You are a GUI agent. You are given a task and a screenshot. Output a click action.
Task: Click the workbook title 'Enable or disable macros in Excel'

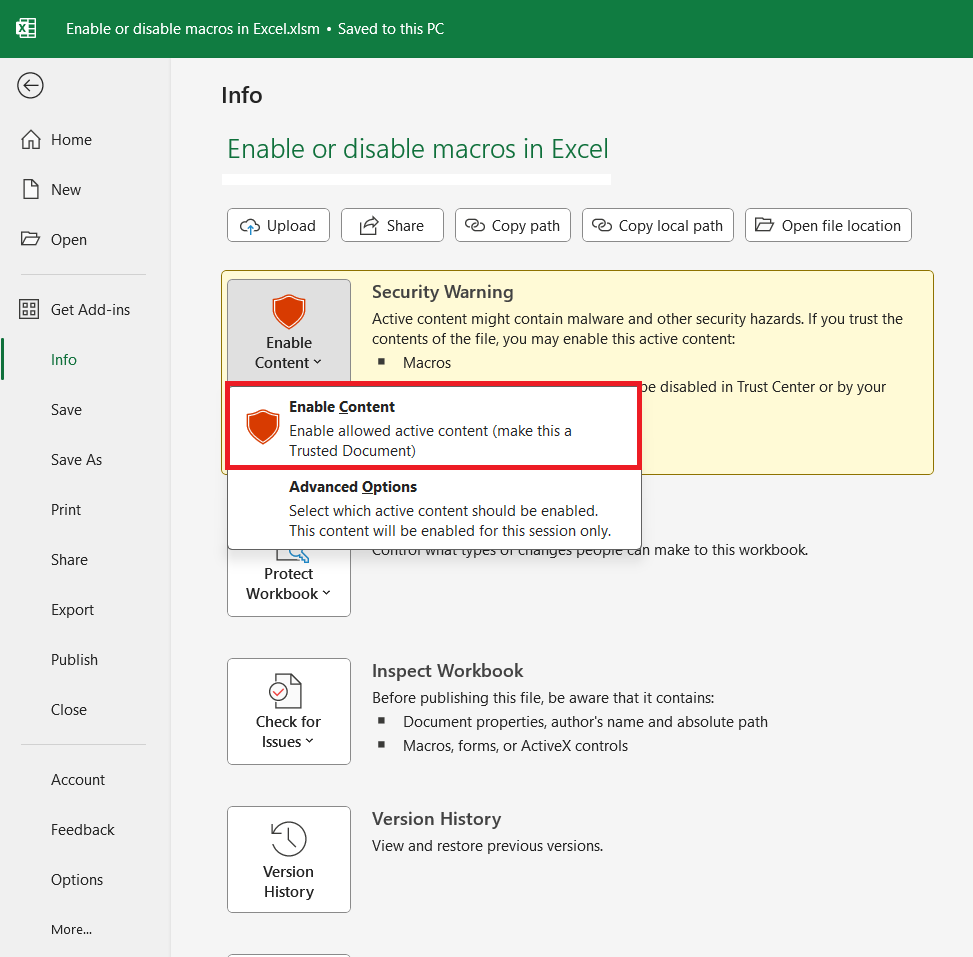[418, 149]
